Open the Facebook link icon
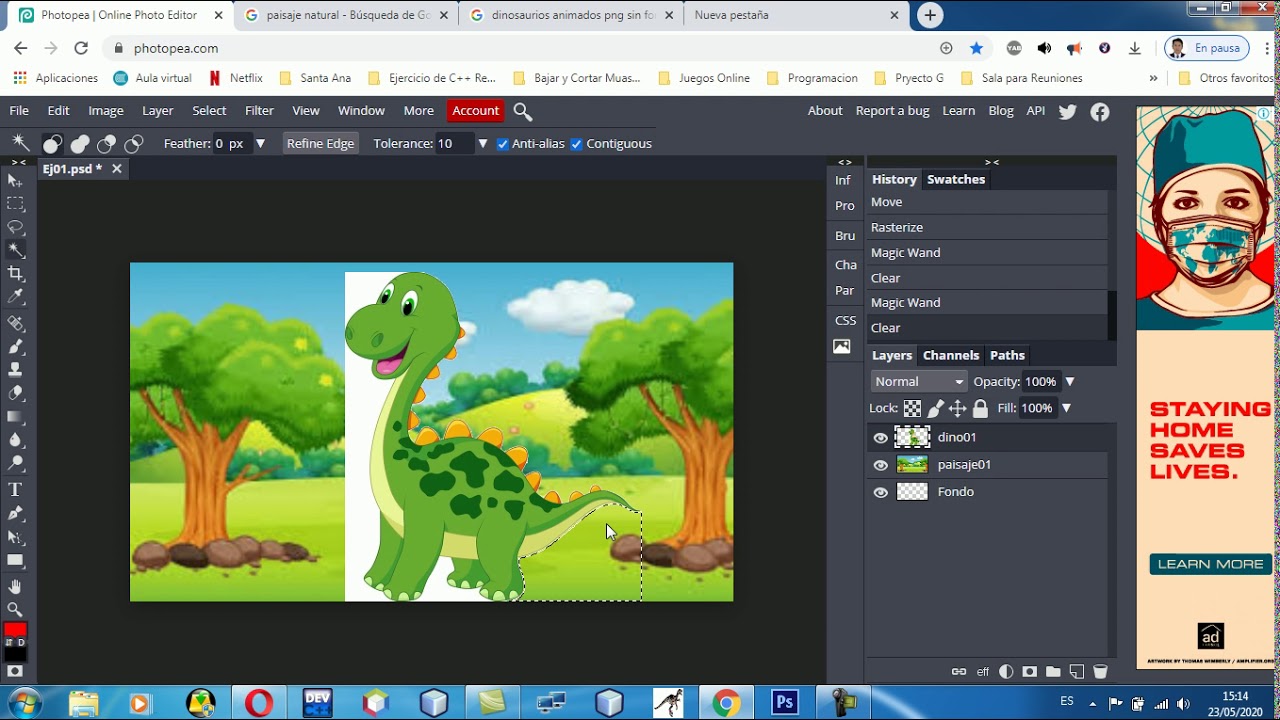Screen dimensions: 1280x720 click(x=1100, y=111)
